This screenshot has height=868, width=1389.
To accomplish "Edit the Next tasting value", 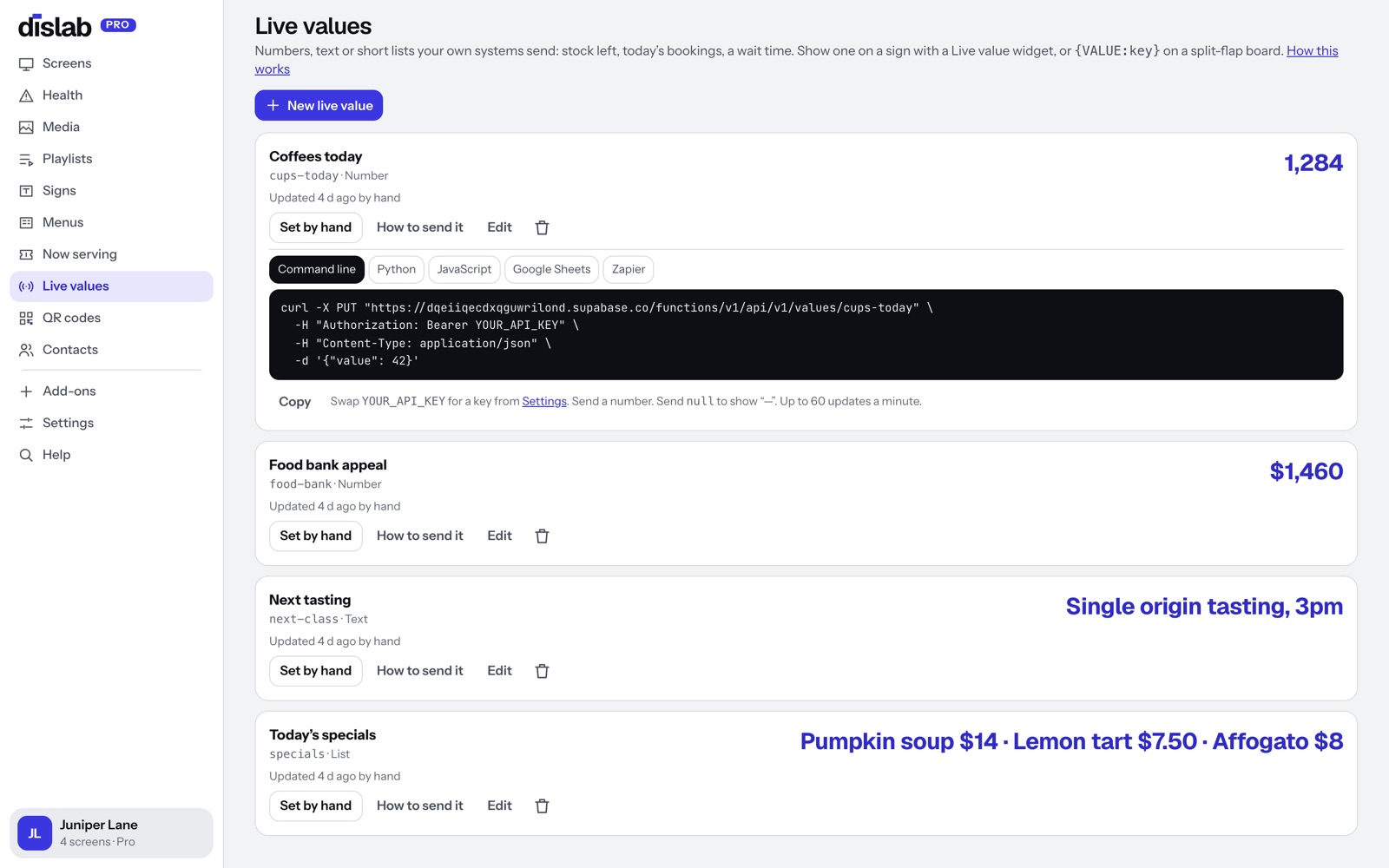I will point(499,671).
